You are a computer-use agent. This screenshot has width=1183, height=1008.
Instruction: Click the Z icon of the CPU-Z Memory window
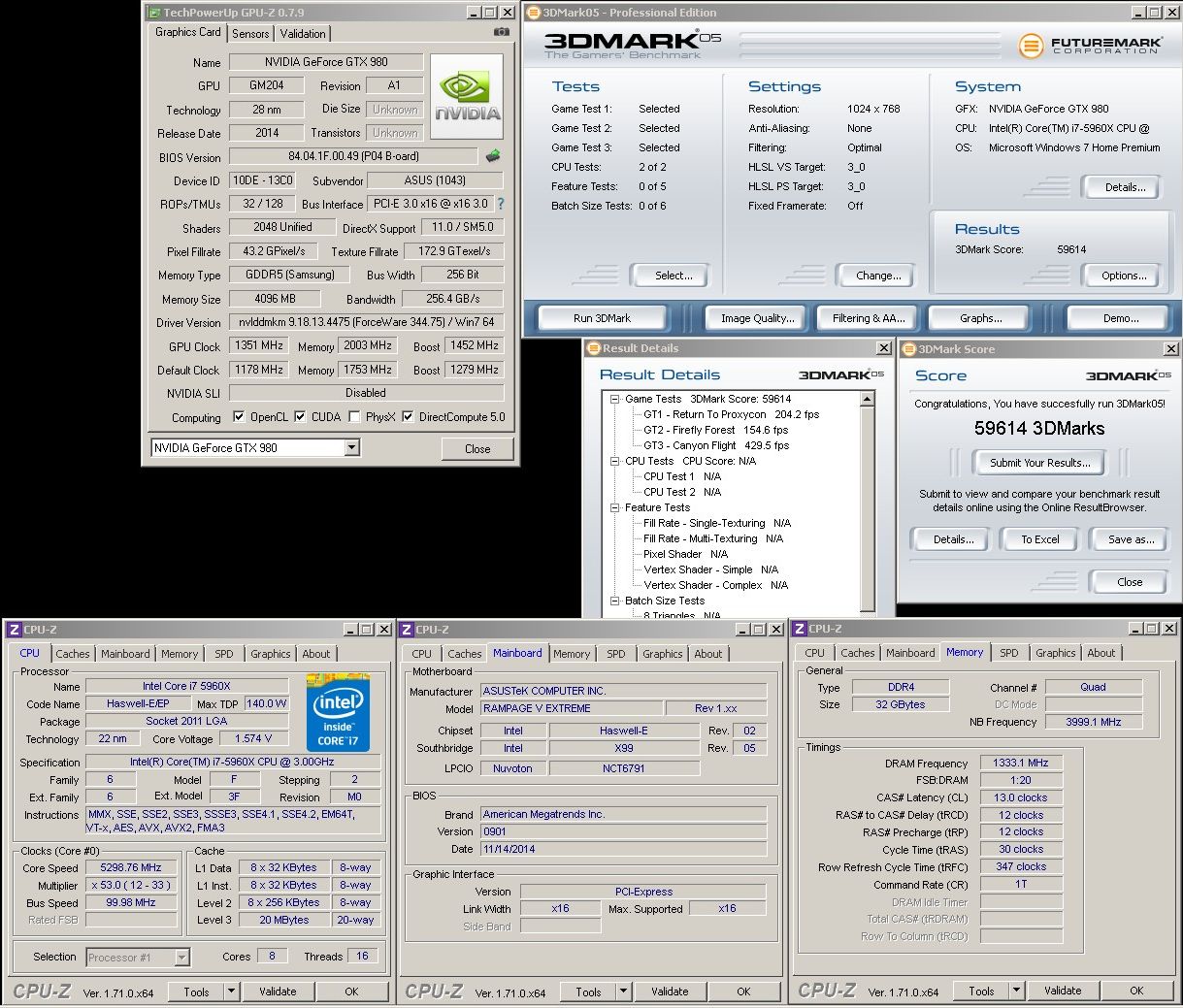point(801,629)
